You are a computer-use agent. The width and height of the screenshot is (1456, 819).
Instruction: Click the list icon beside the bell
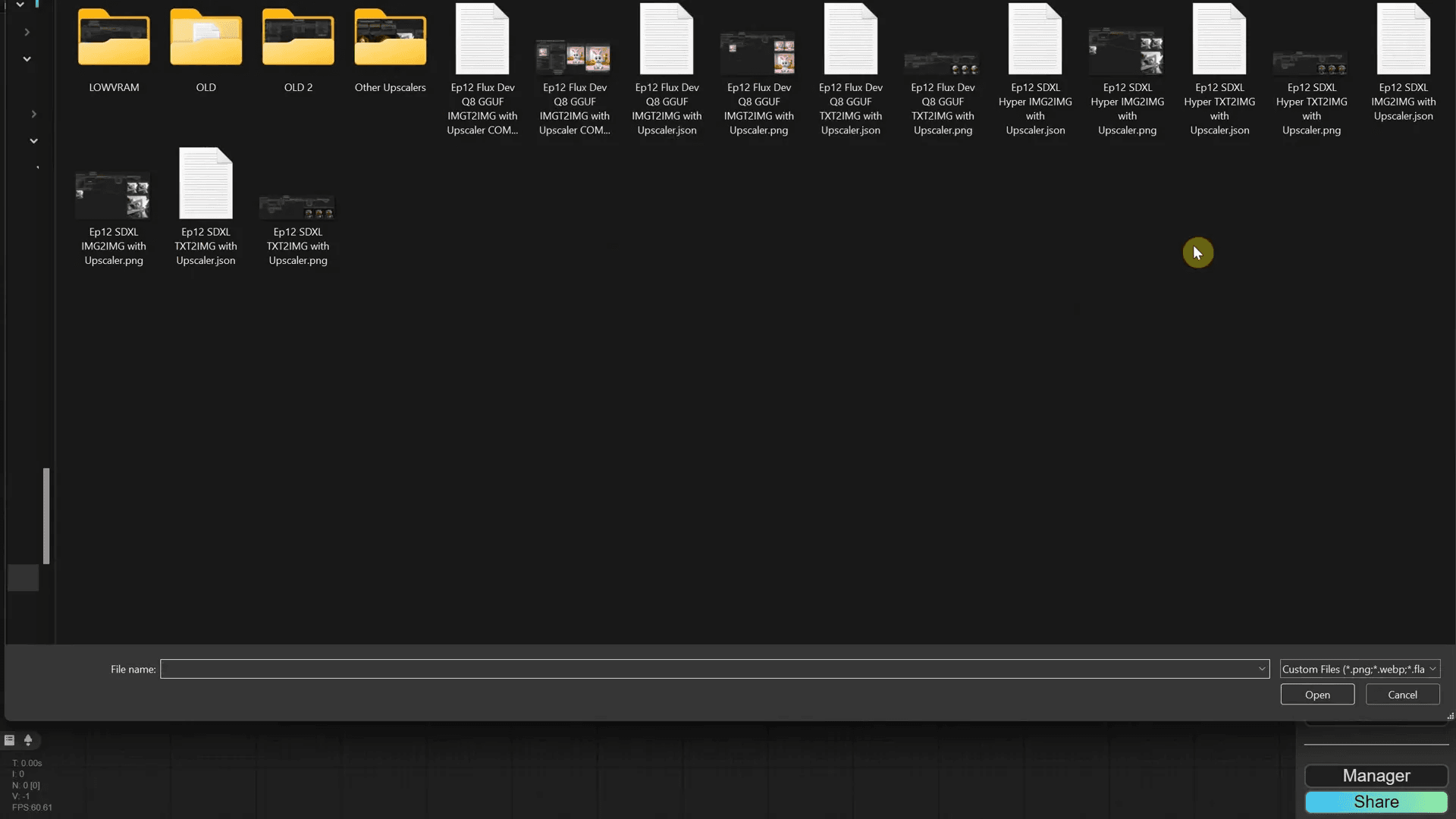(9, 740)
